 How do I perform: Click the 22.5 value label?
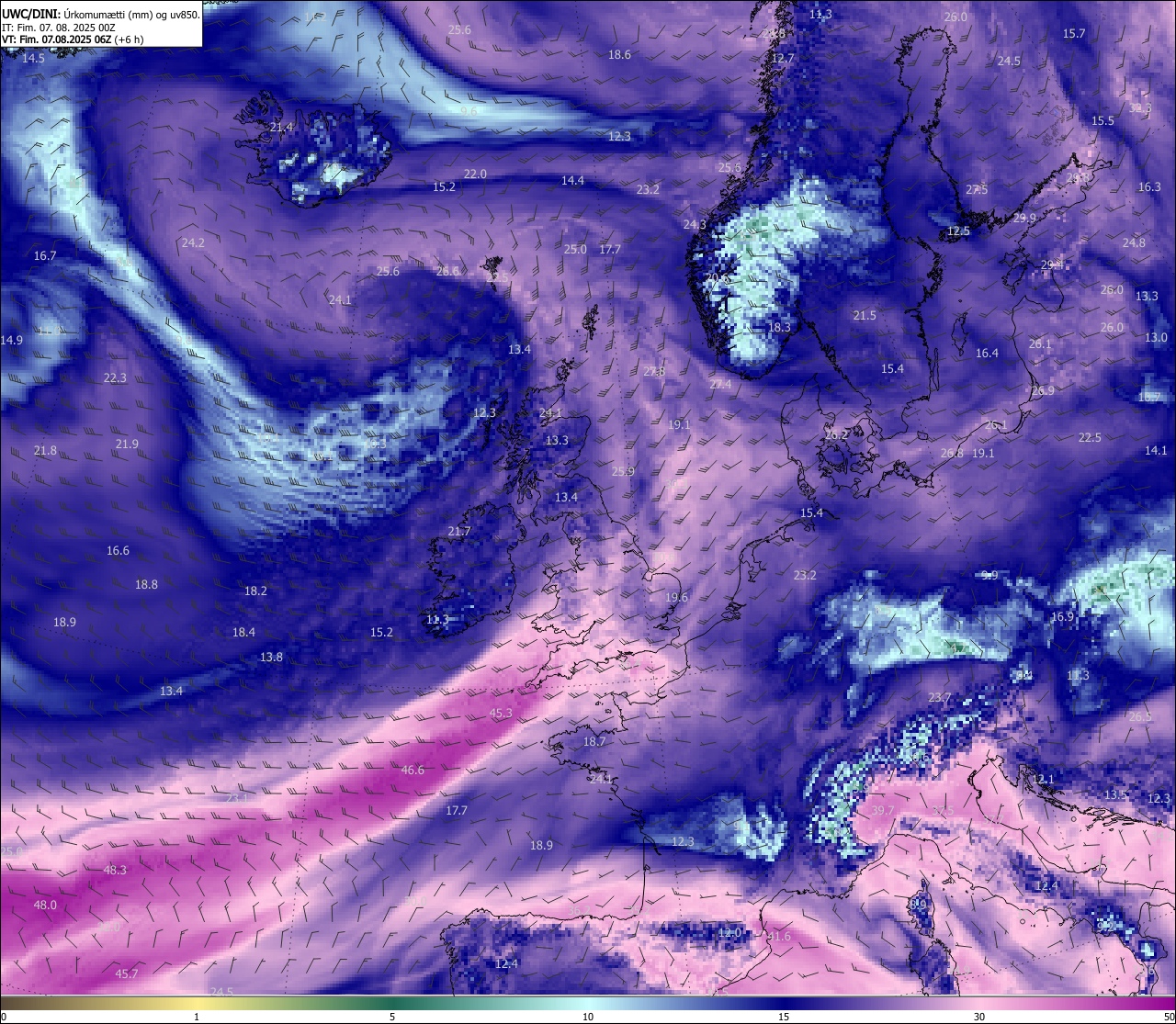(x=1090, y=437)
